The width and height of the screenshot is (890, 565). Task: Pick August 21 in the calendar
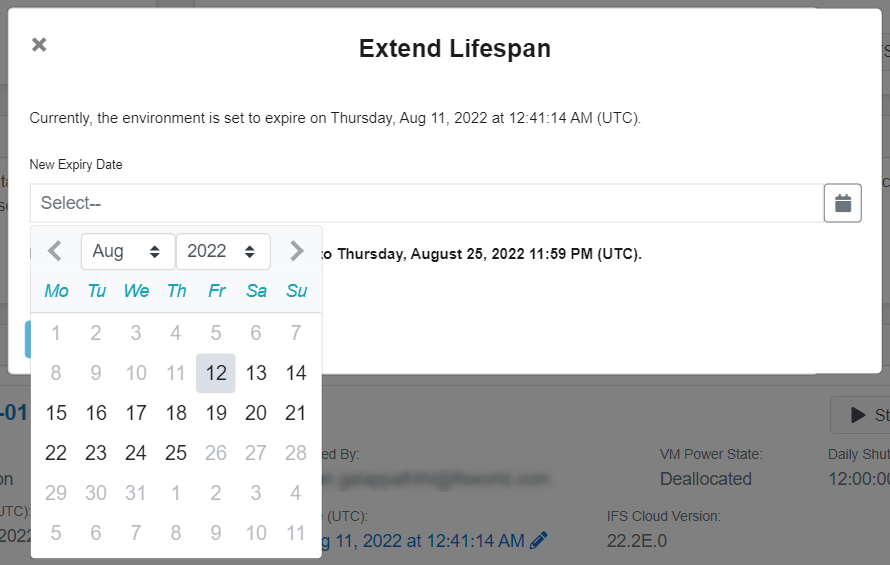(x=296, y=413)
